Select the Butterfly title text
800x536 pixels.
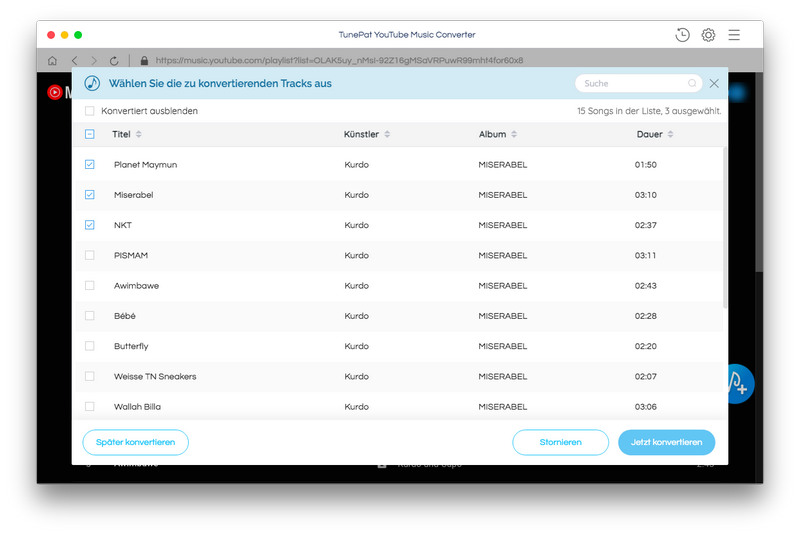coord(131,346)
